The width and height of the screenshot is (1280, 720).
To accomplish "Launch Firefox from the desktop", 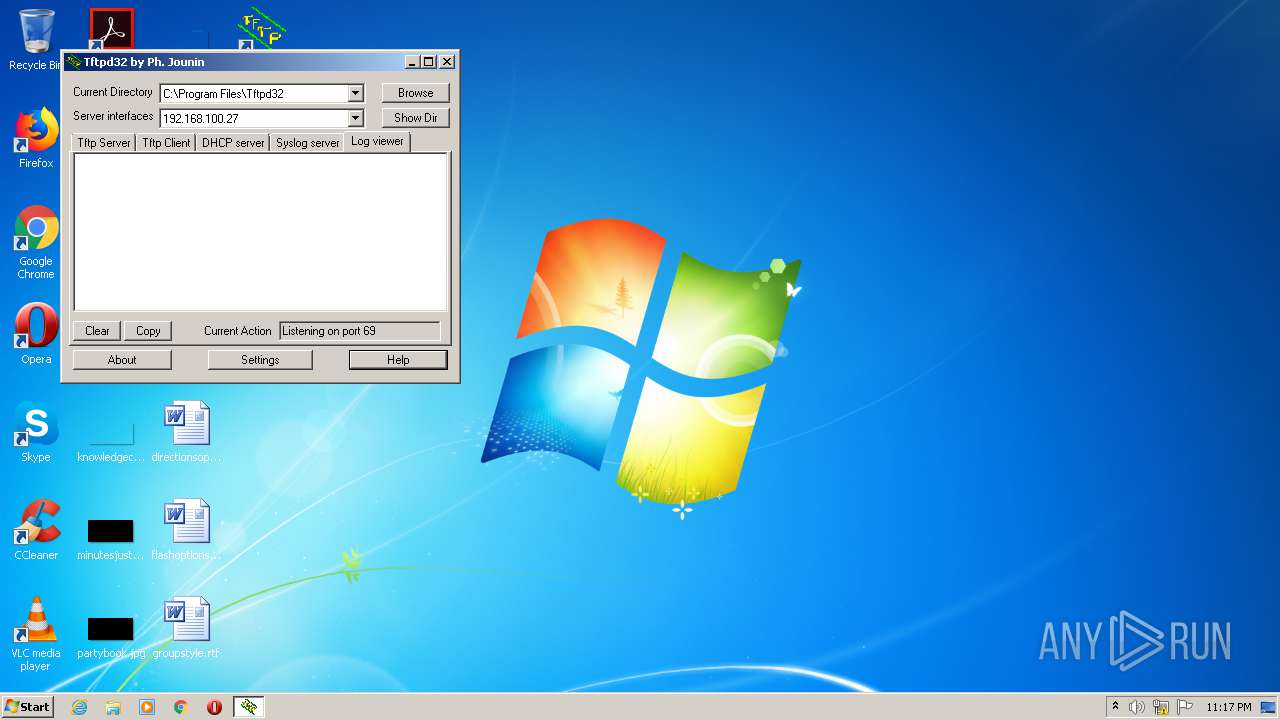I will pos(36,138).
